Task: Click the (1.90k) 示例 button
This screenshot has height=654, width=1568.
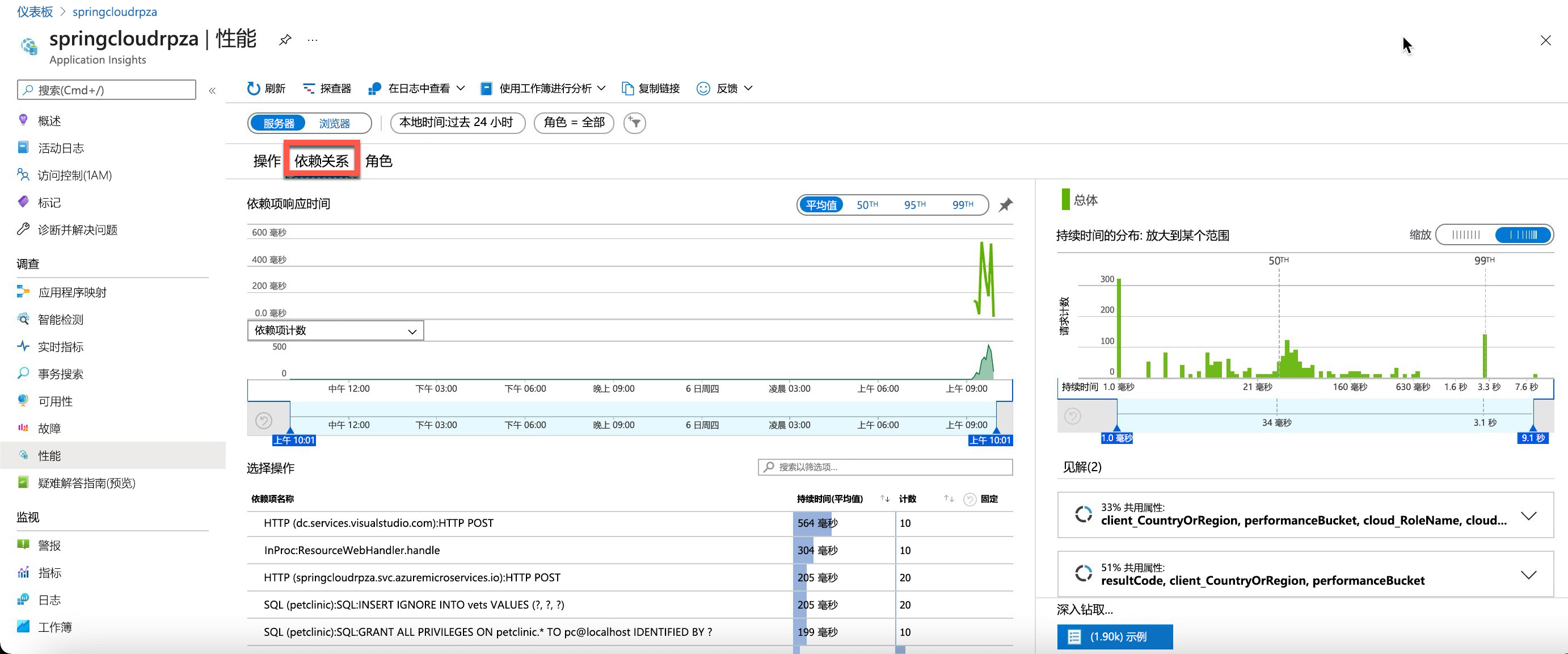Action: [1115, 636]
